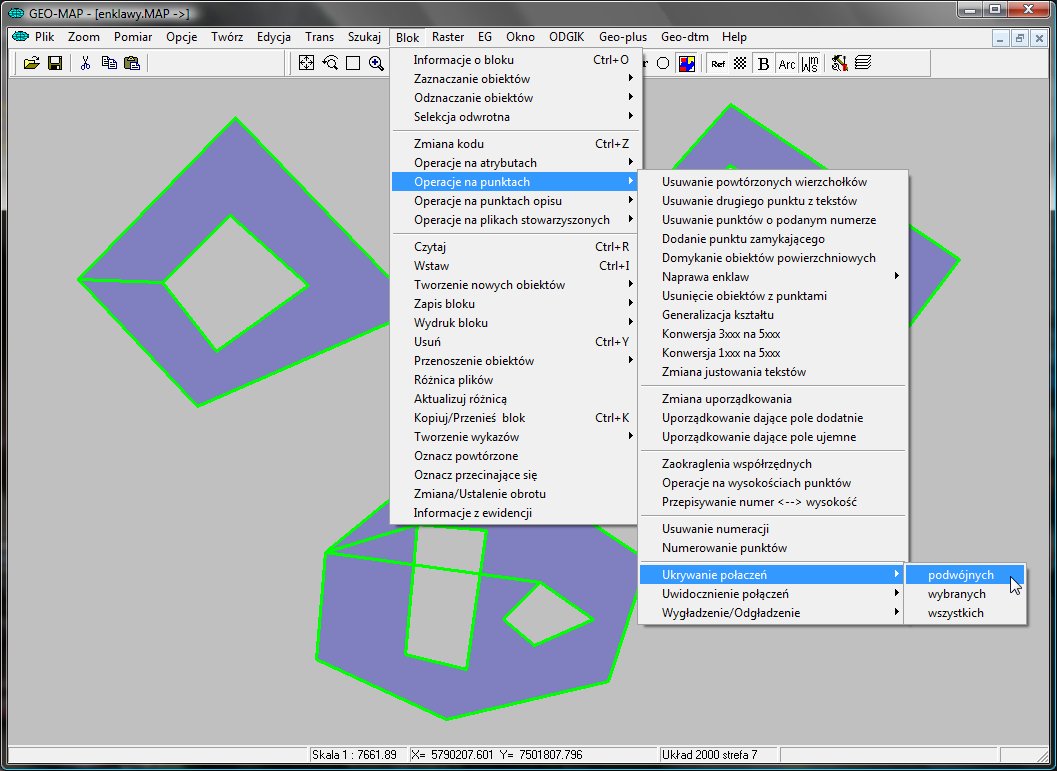Open the Geo-dtm menu
This screenshot has height=771, width=1057.
[x=685, y=37]
